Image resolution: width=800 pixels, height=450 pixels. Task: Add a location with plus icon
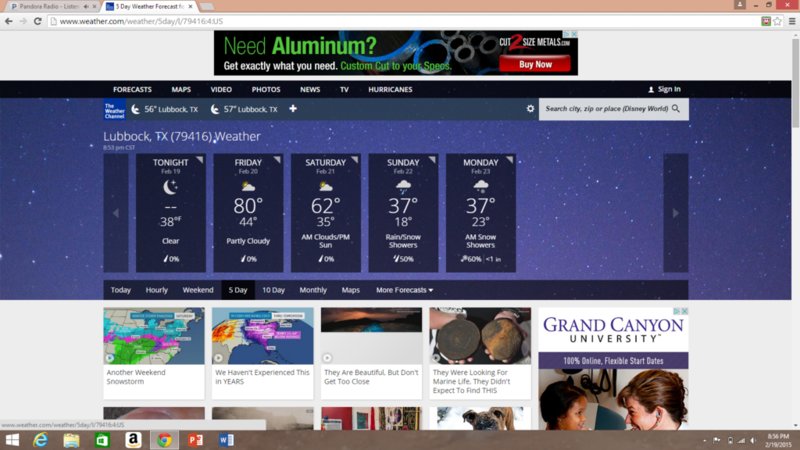[293, 109]
